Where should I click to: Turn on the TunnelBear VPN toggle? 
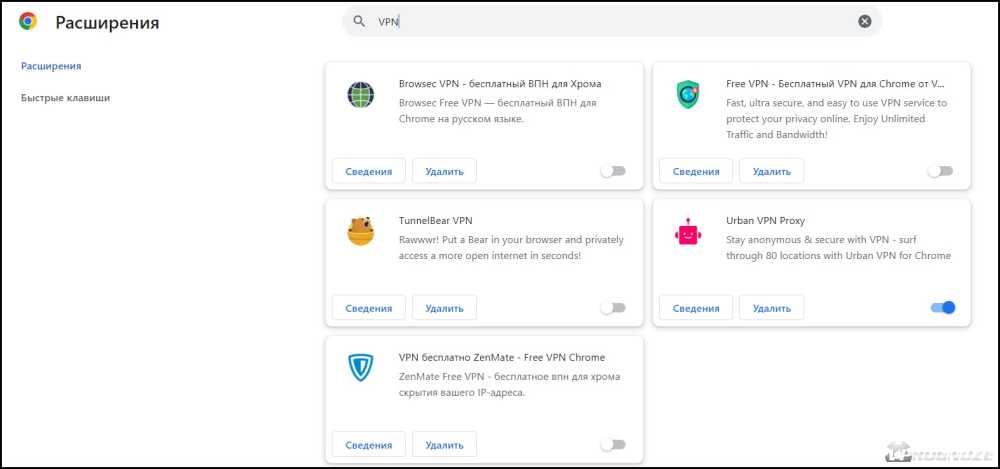[x=613, y=308]
